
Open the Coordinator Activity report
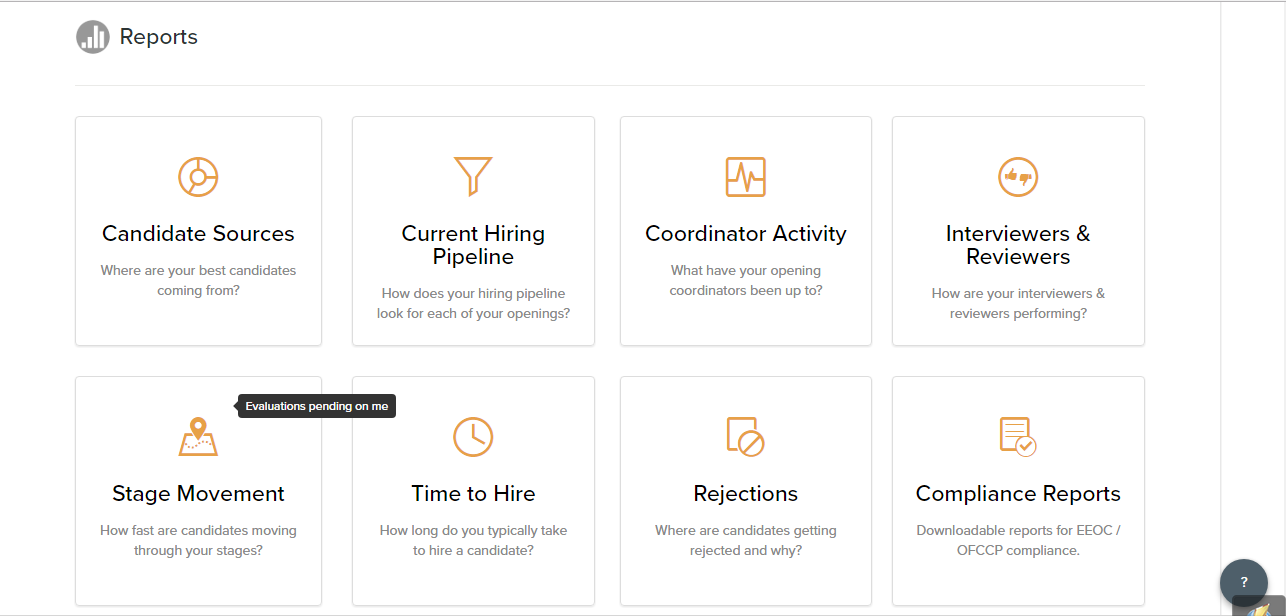746,230
